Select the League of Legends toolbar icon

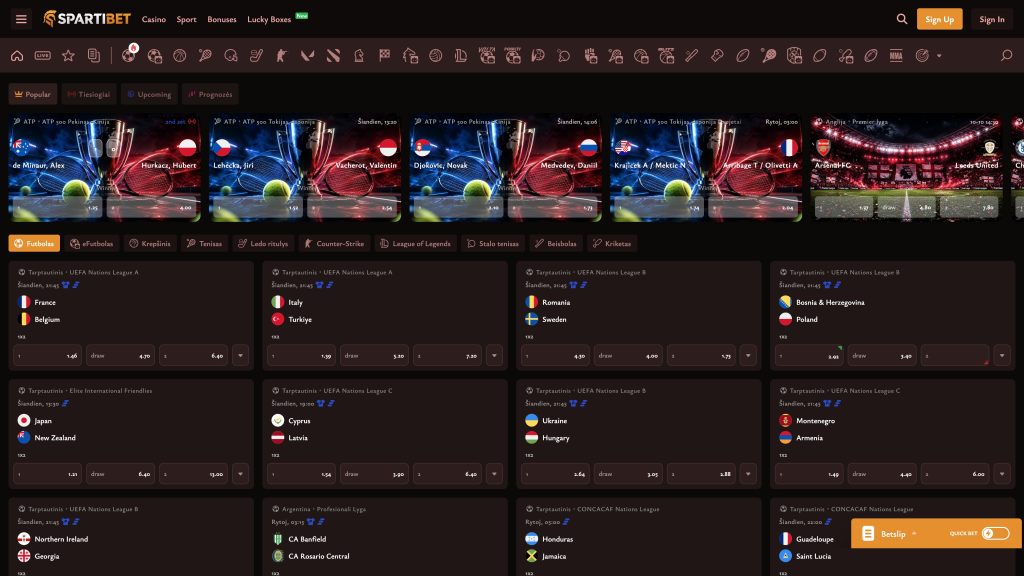click(461, 56)
